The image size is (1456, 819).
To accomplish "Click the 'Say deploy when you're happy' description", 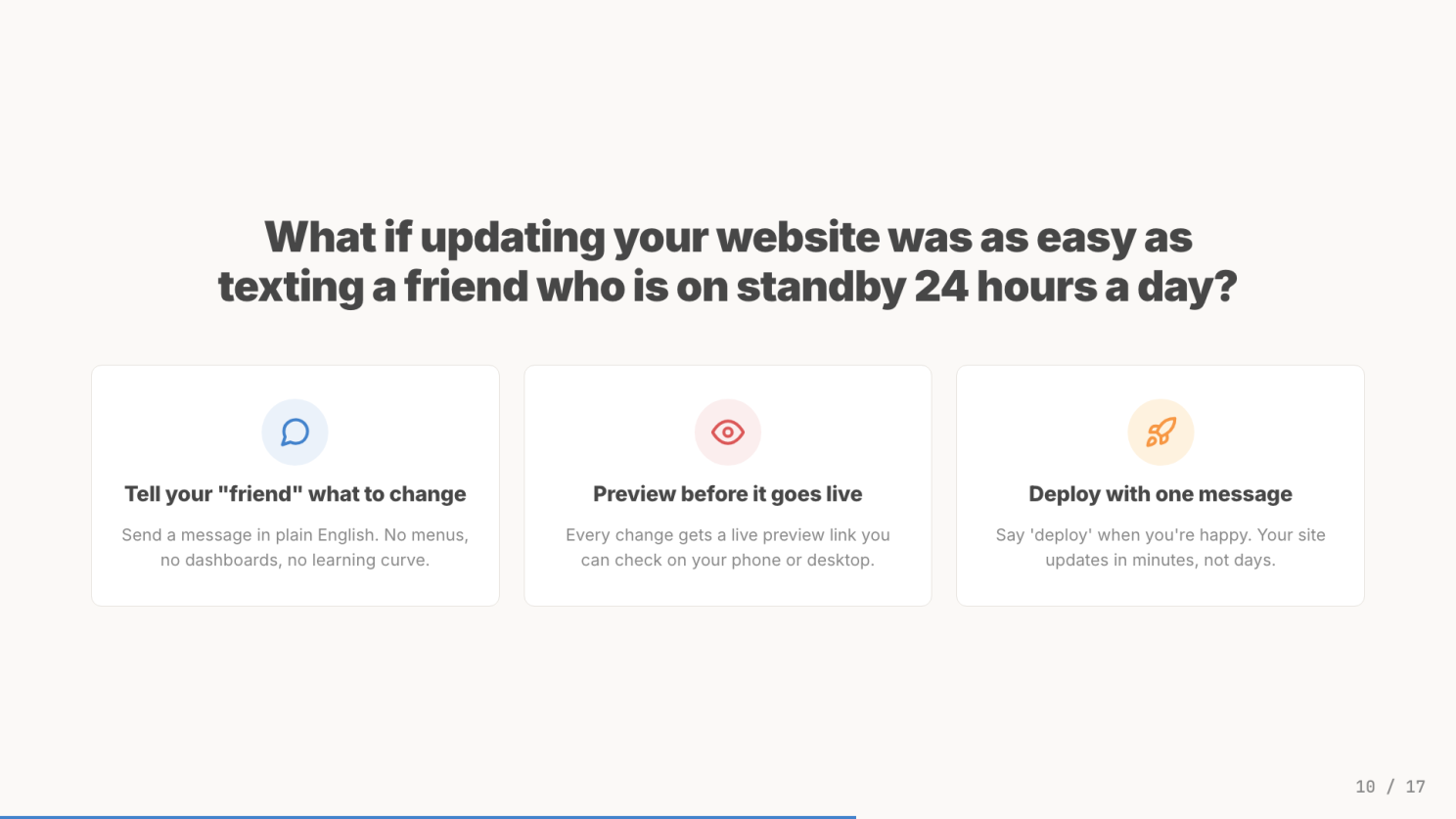I will click(1160, 535).
